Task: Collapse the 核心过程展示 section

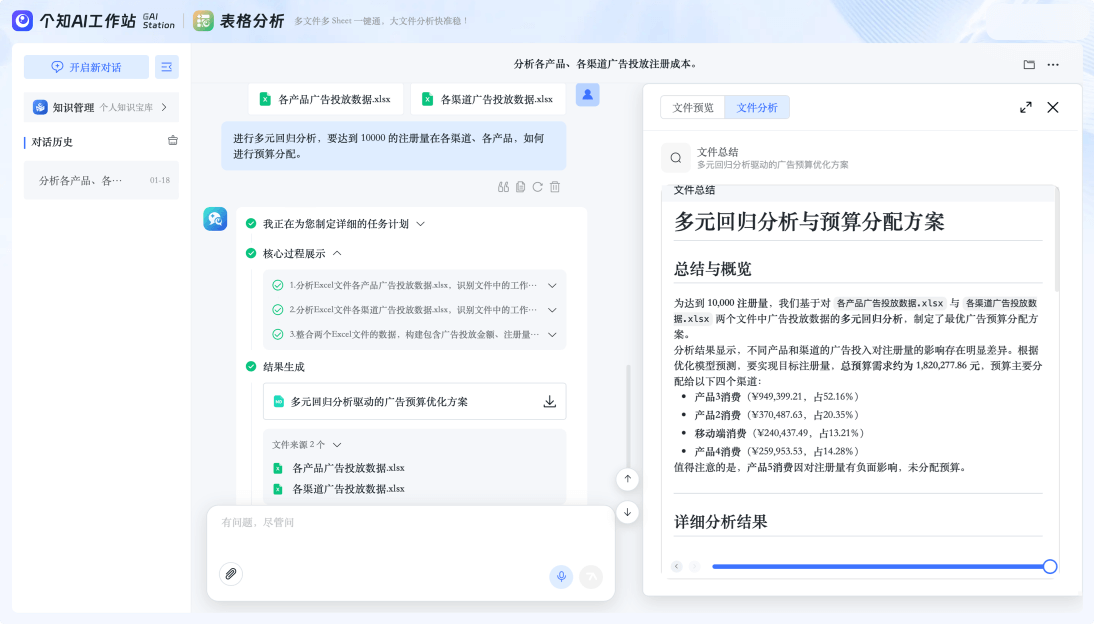Action: pyautogui.click(x=337, y=254)
